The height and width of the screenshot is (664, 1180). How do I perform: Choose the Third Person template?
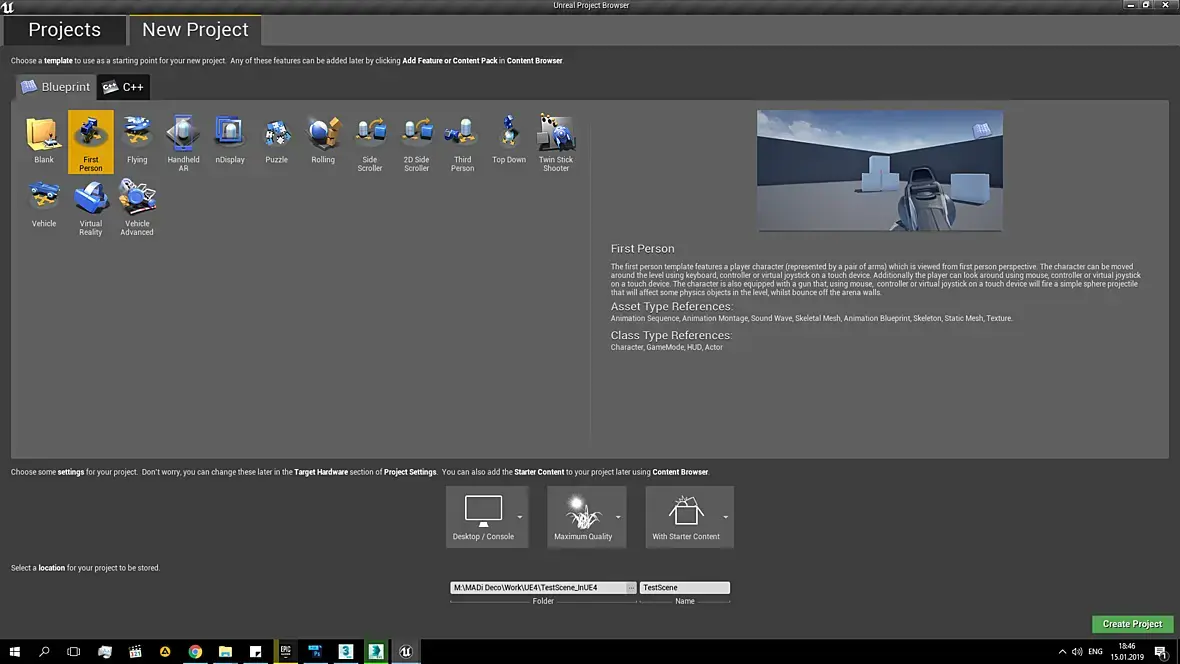(x=462, y=142)
